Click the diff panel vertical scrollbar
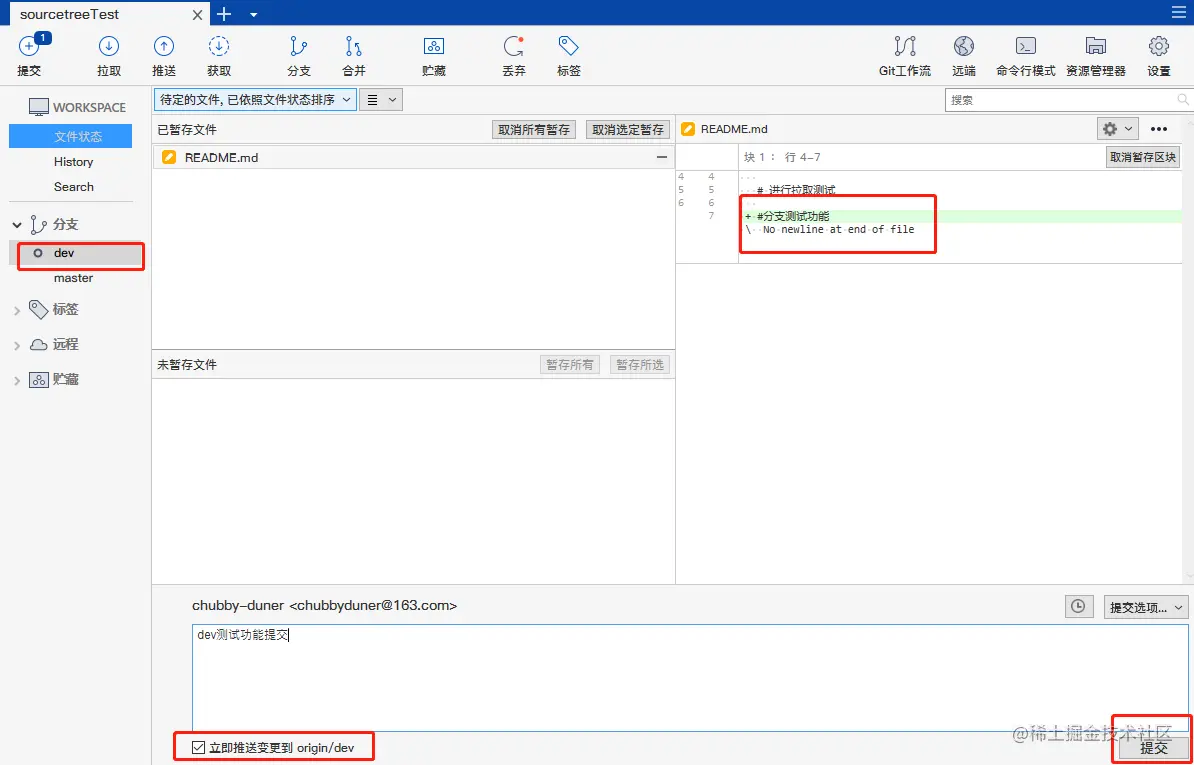1194x765 pixels. pos(1189,350)
